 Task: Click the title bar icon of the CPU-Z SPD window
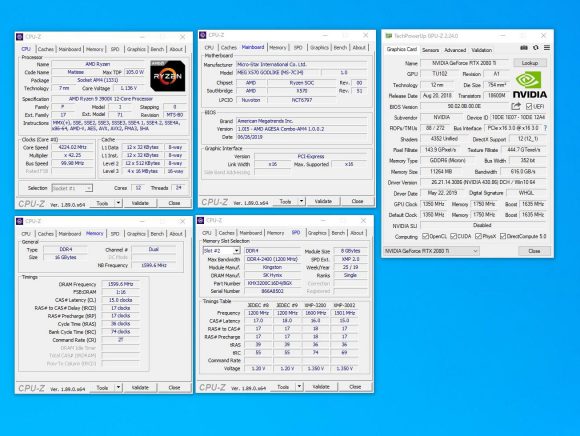[x=201, y=220]
